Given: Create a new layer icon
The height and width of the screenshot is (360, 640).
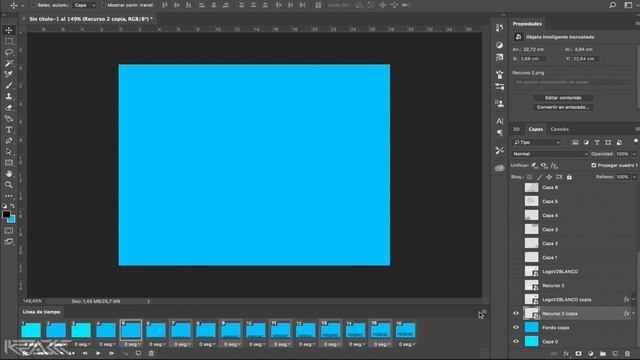Looking at the screenshot, I should (615, 354).
